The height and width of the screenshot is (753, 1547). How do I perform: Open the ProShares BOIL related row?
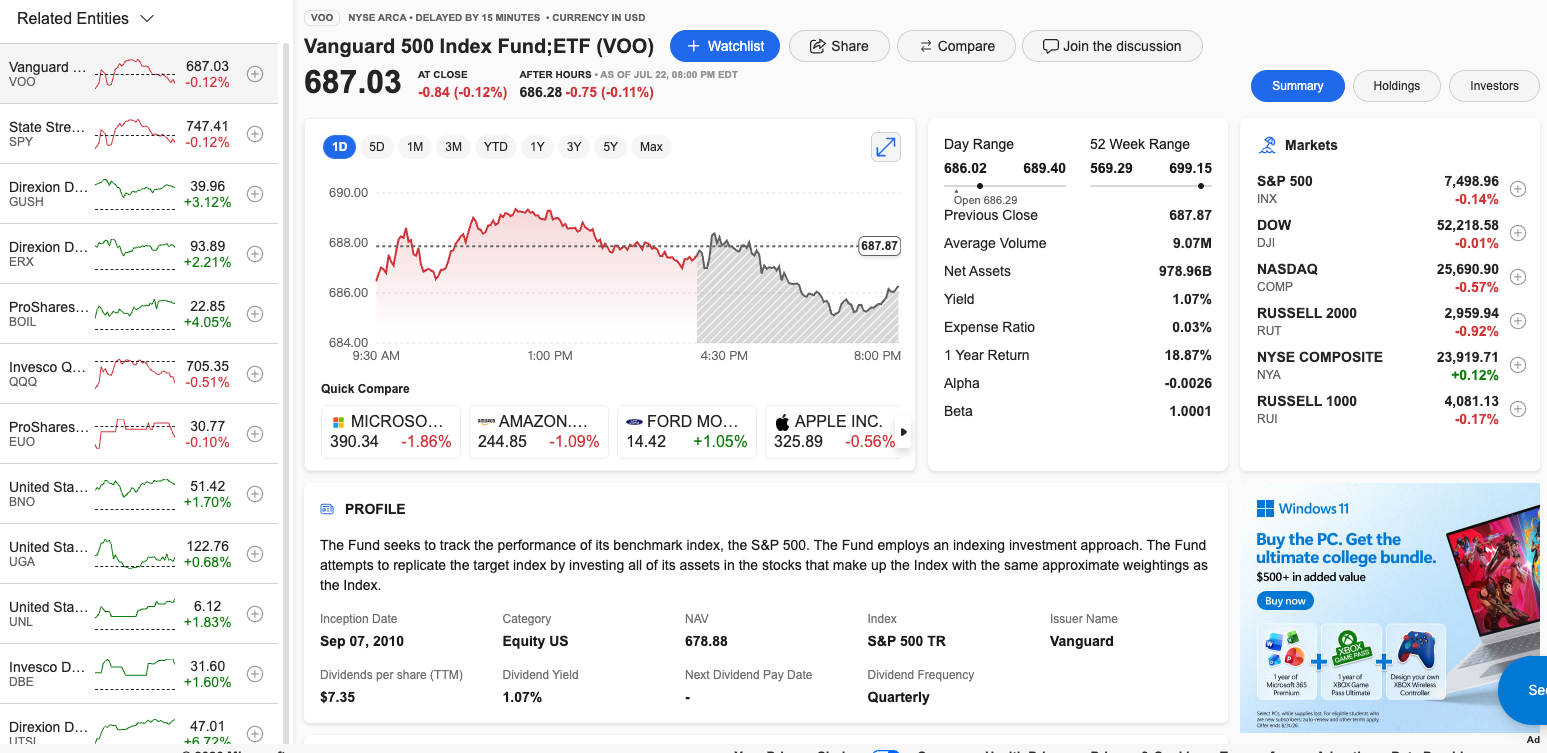[139, 314]
